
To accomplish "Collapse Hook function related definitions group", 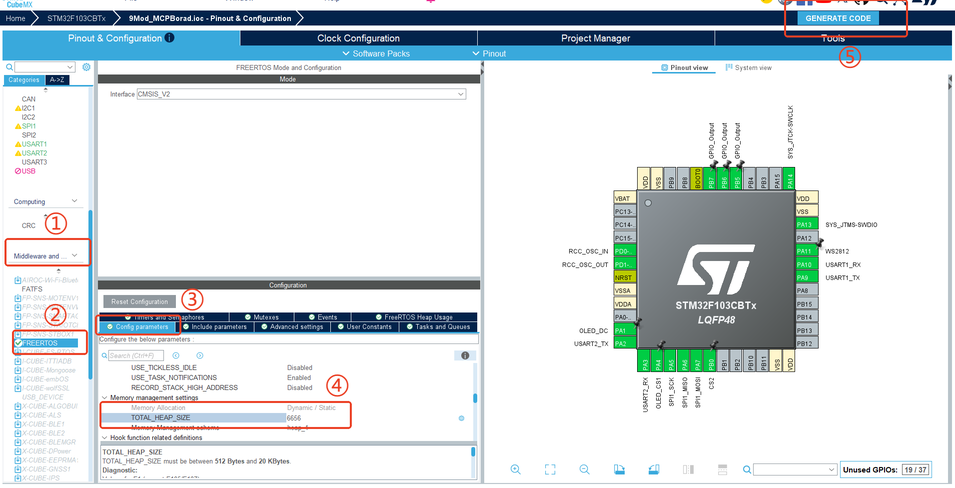I will [104, 437].
